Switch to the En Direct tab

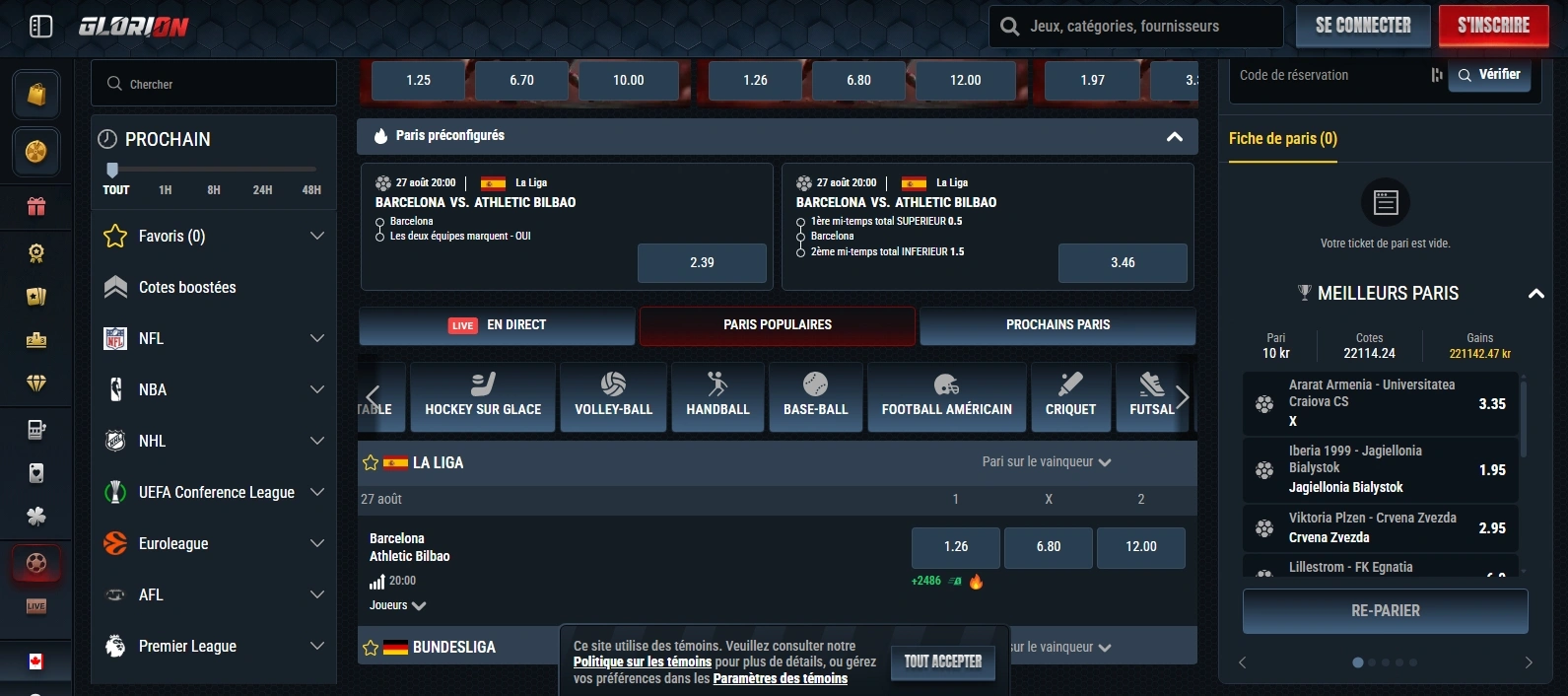click(497, 325)
